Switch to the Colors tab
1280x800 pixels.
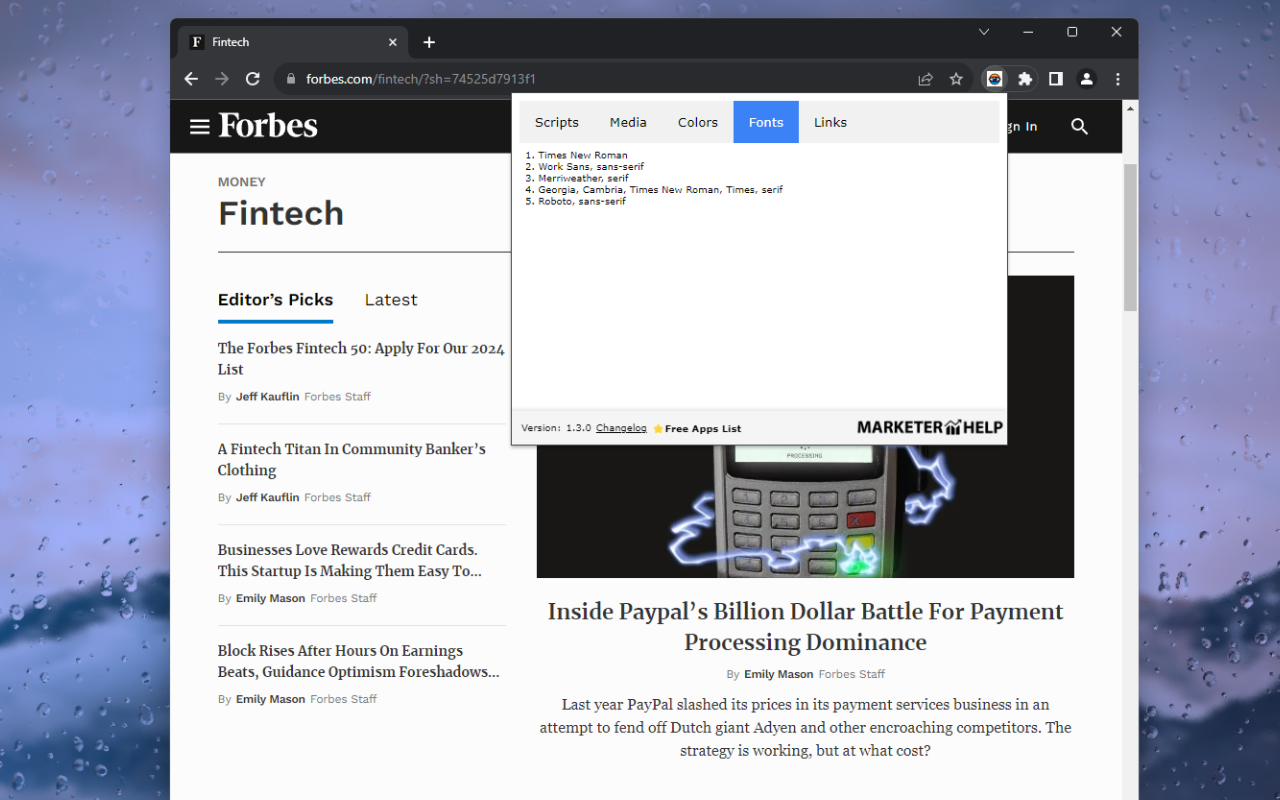pyautogui.click(x=697, y=121)
